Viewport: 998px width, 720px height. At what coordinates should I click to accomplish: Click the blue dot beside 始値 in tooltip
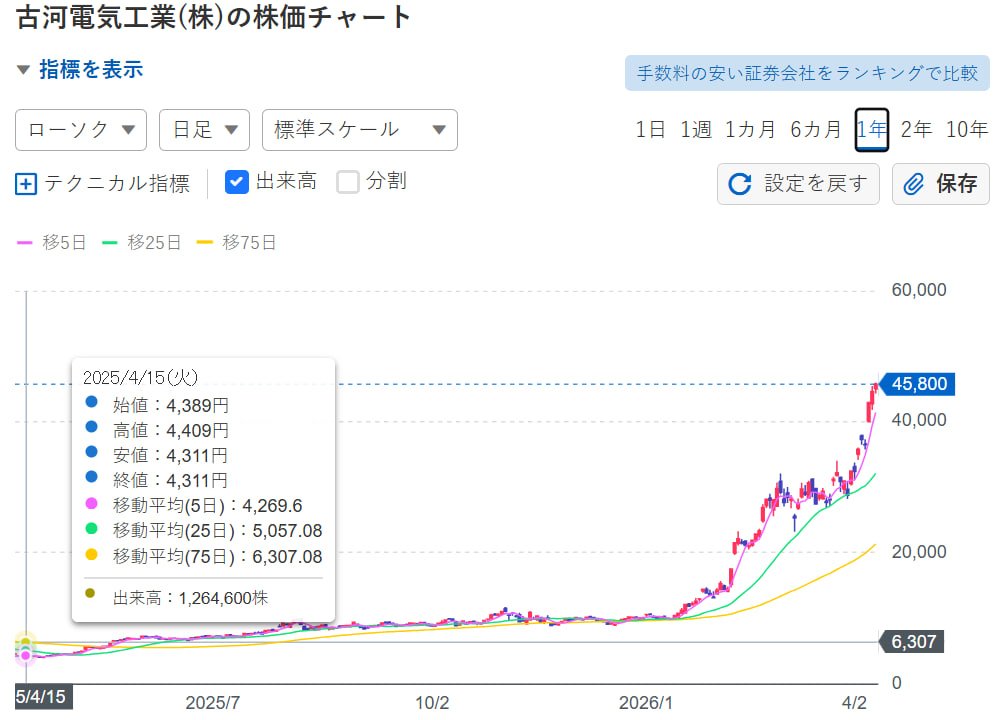point(90,403)
